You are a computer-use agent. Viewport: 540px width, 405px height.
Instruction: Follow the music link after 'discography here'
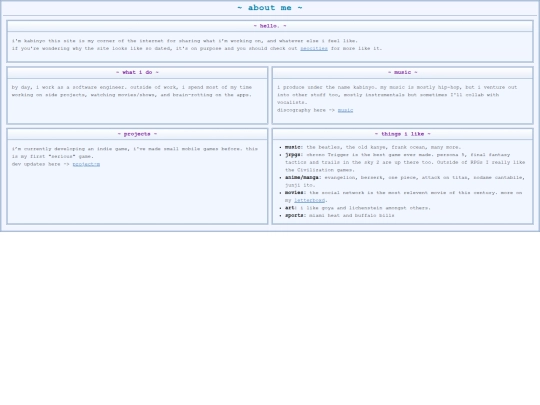click(x=345, y=110)
